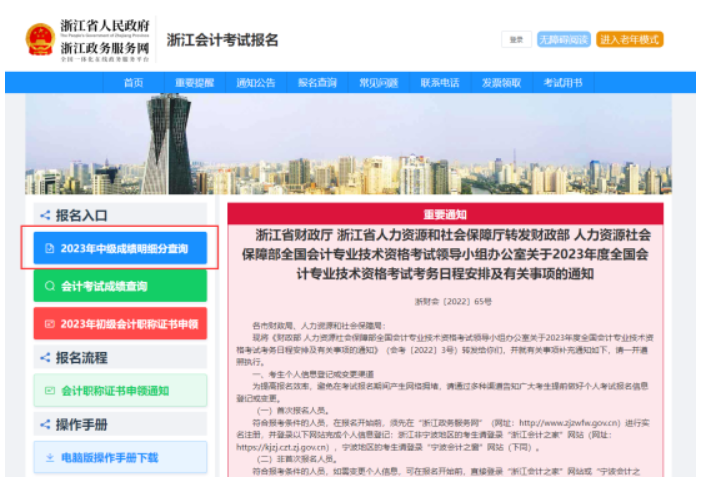Enable 无障碍阅读 accessibility reading mode

[563, 40]
